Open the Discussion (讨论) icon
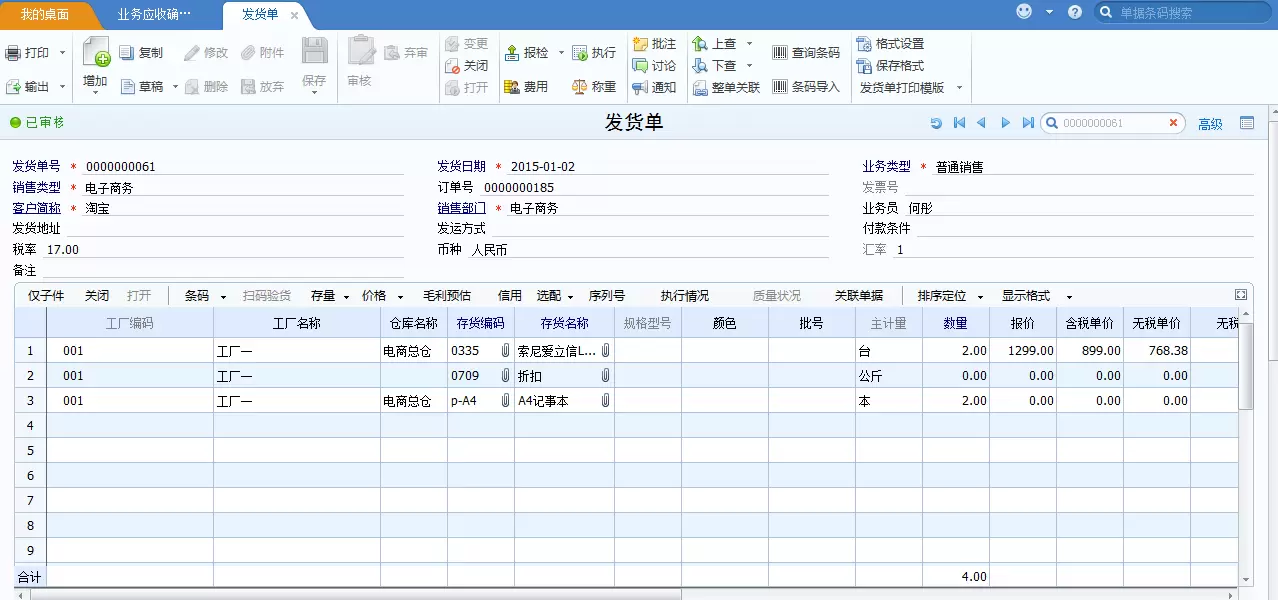Image resolution: width=1278 pixels, height=600 pixels. point(640,66)
